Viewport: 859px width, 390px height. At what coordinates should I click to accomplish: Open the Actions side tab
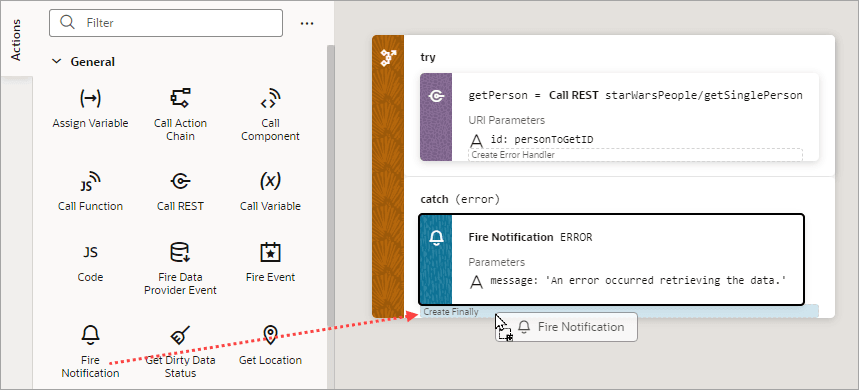point(16,39)
